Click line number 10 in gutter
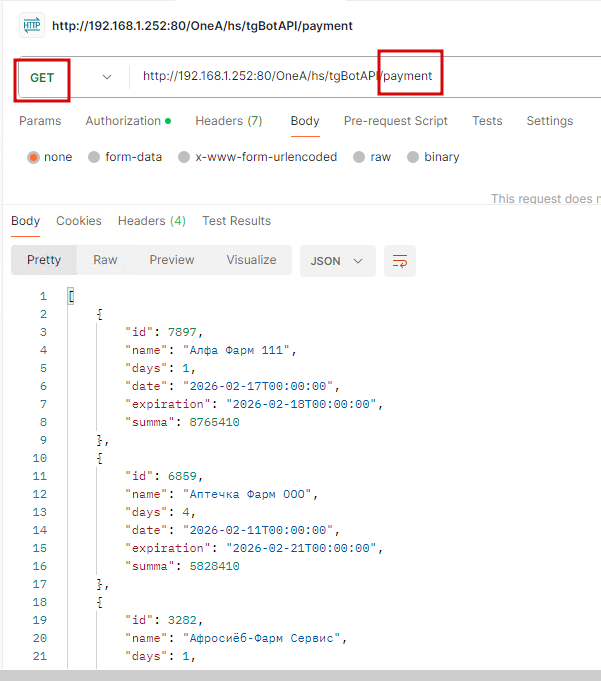The width and height of the screenshot is (601, 681). click(x=40, y=458)
